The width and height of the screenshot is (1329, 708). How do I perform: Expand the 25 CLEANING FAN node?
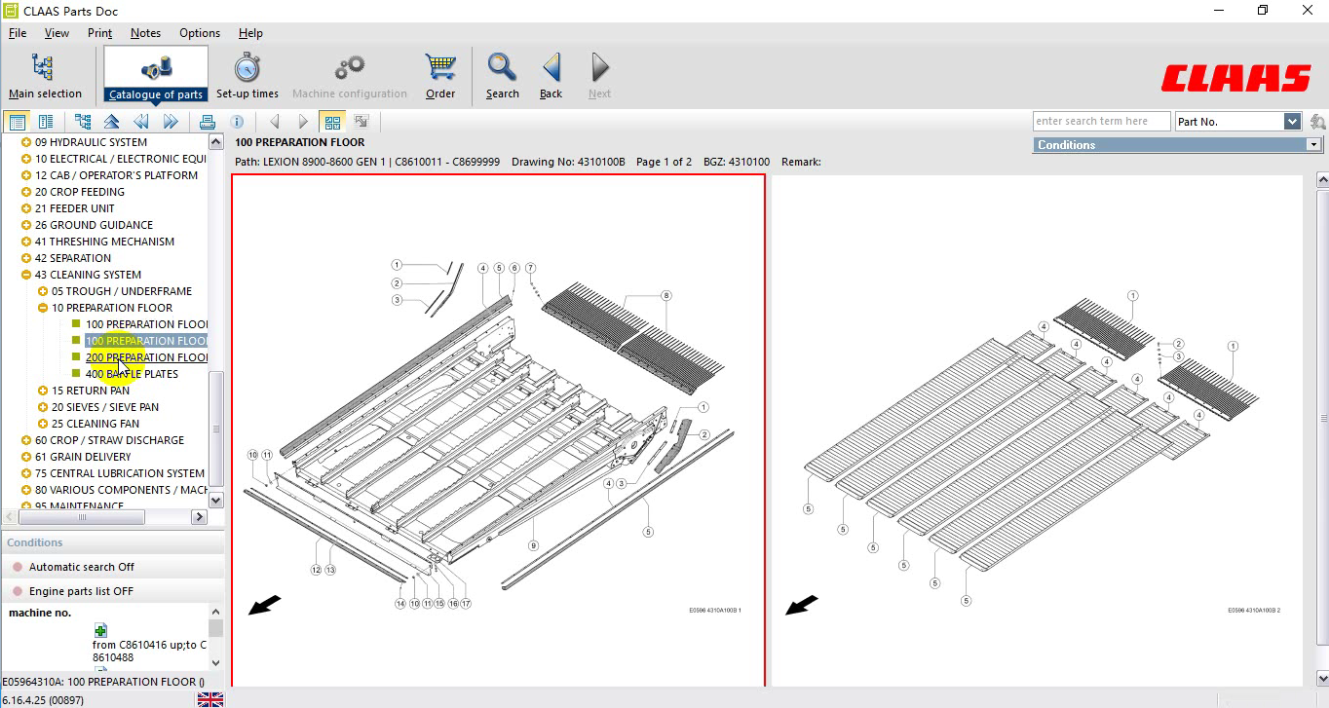43,424
